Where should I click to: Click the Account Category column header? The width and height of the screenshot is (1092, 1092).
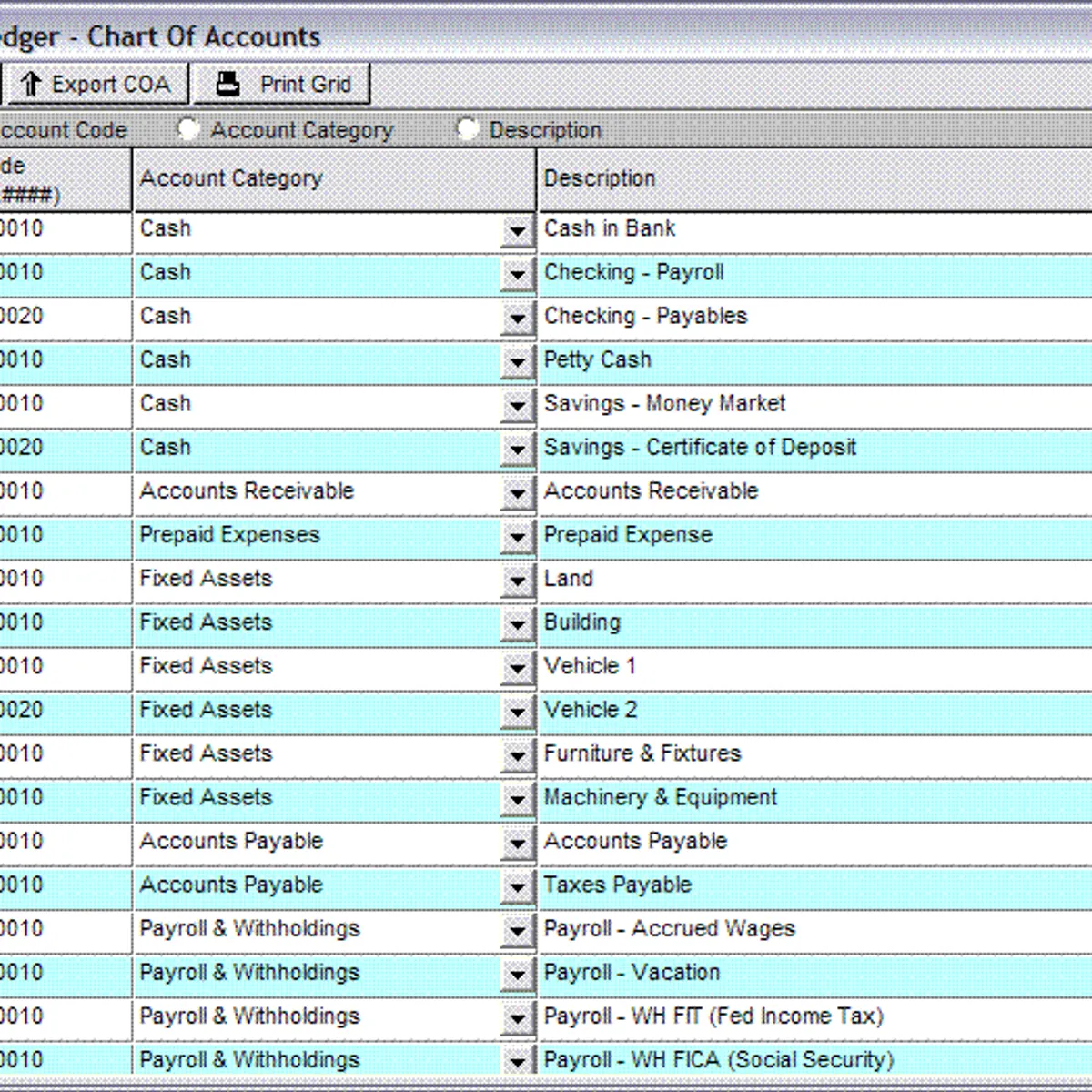(x=333, y=179)
